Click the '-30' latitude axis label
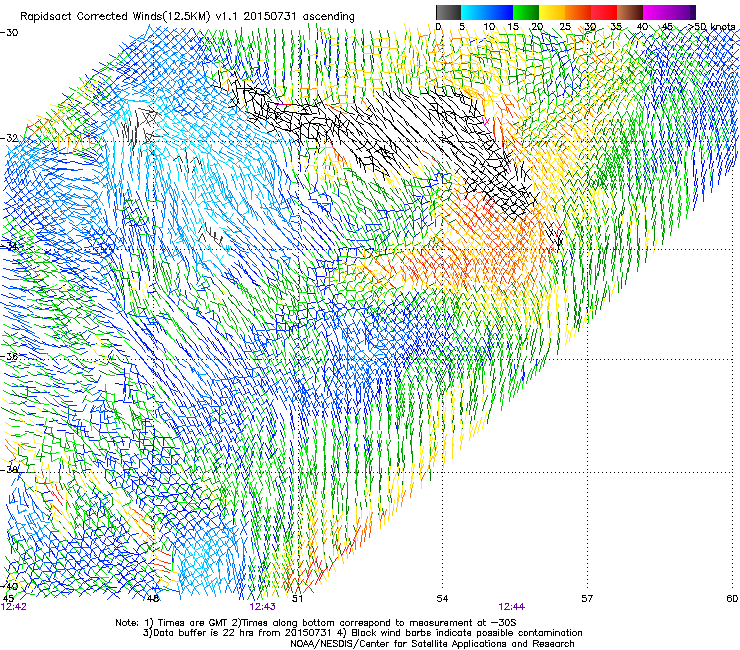Image resolution: width=740 pixels, height=650 pixels. click(9, 33)
